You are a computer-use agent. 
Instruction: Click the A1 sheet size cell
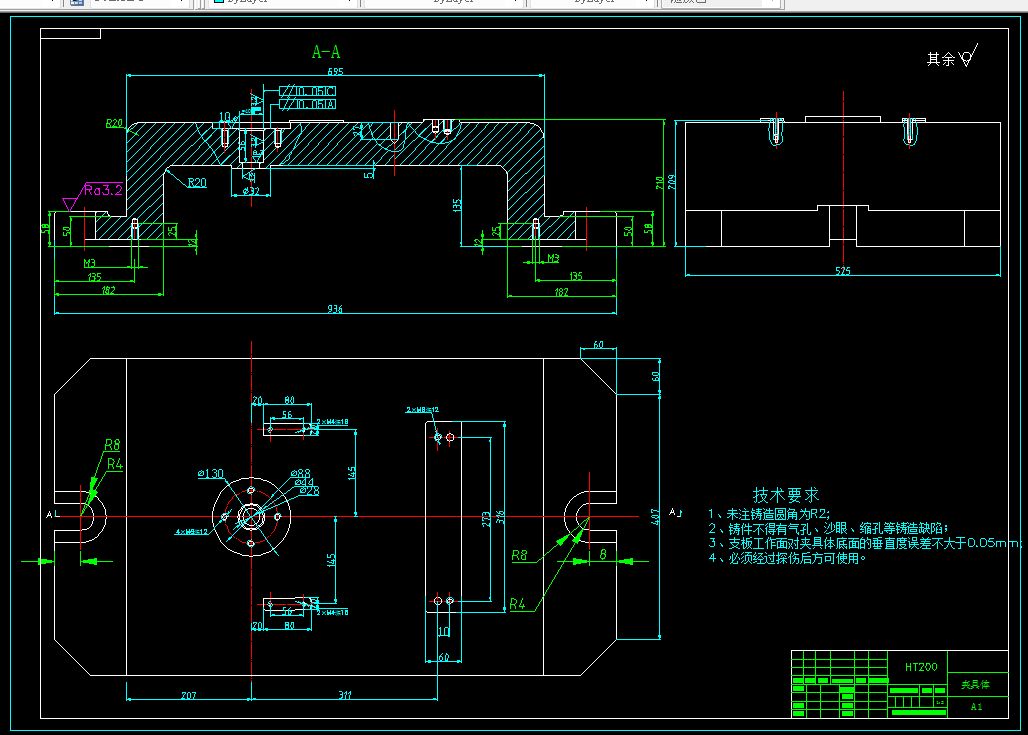point(976,707)
